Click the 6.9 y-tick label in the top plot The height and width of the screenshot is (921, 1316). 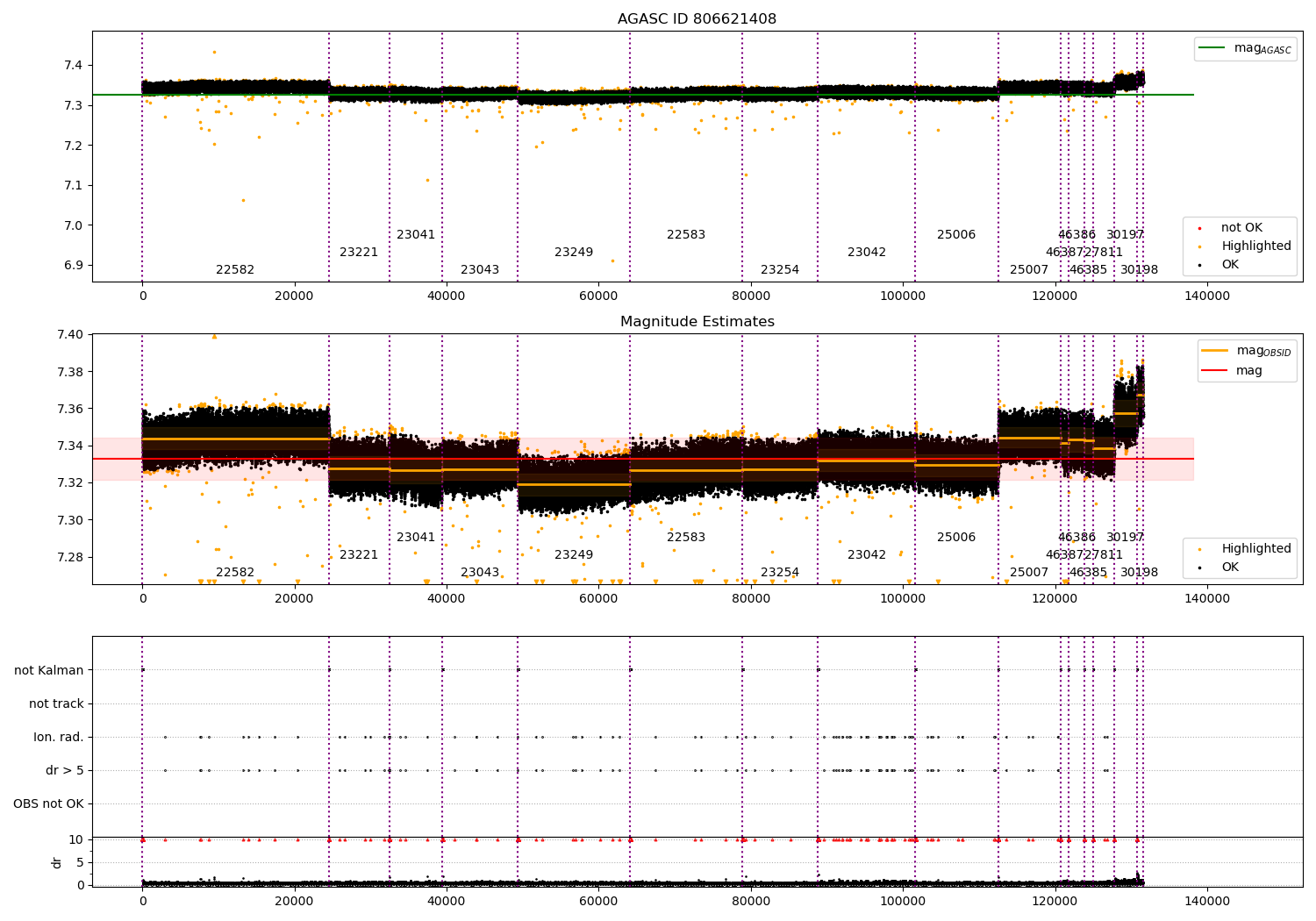coord(74,266)
